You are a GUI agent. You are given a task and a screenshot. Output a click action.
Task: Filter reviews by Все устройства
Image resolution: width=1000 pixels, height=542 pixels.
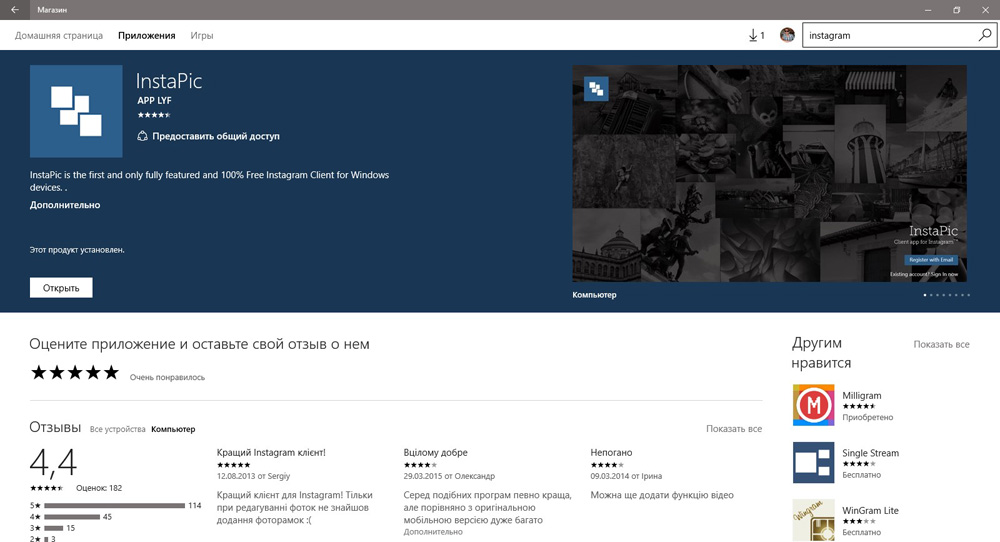pos(117,429)
